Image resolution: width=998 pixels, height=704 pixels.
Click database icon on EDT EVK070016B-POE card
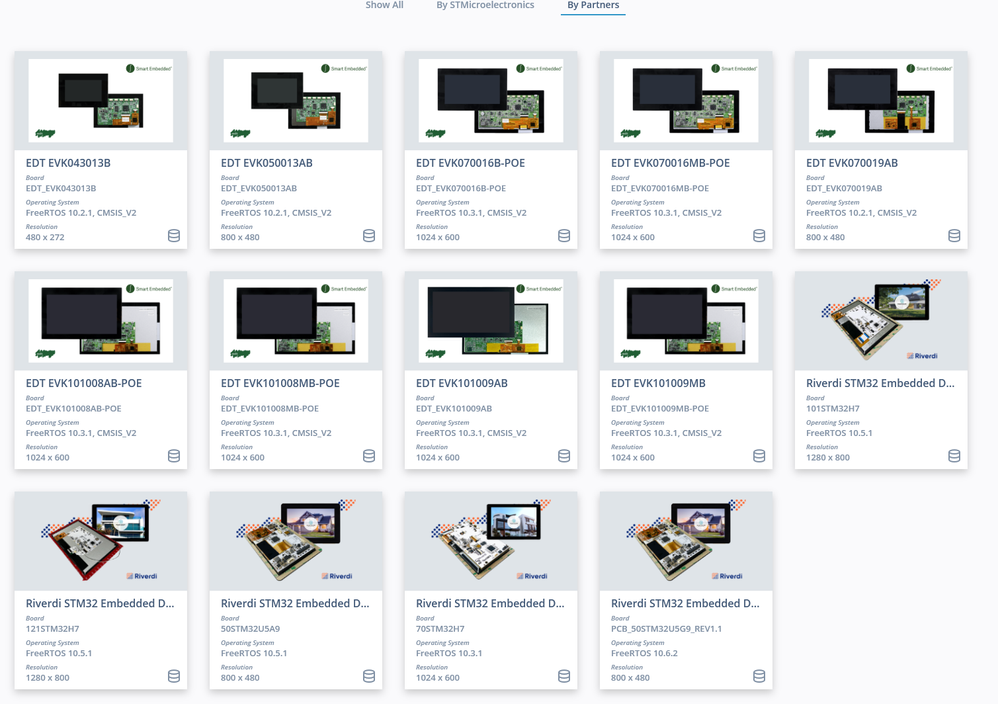pos(564,236)
